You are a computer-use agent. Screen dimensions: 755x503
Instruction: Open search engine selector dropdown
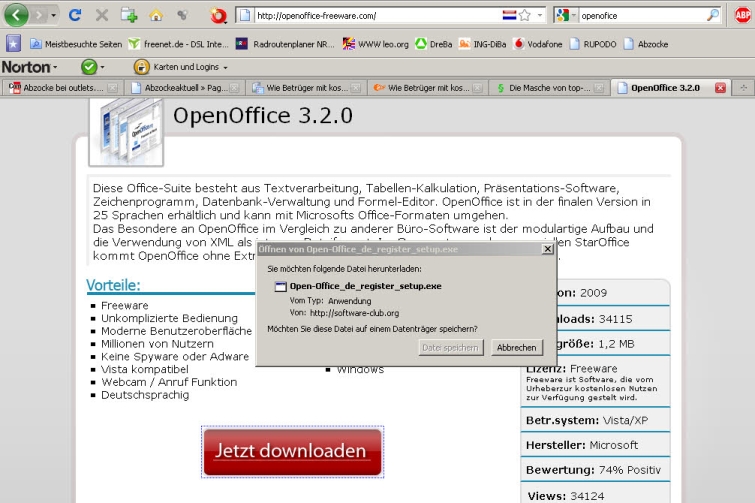pos(566,16)
